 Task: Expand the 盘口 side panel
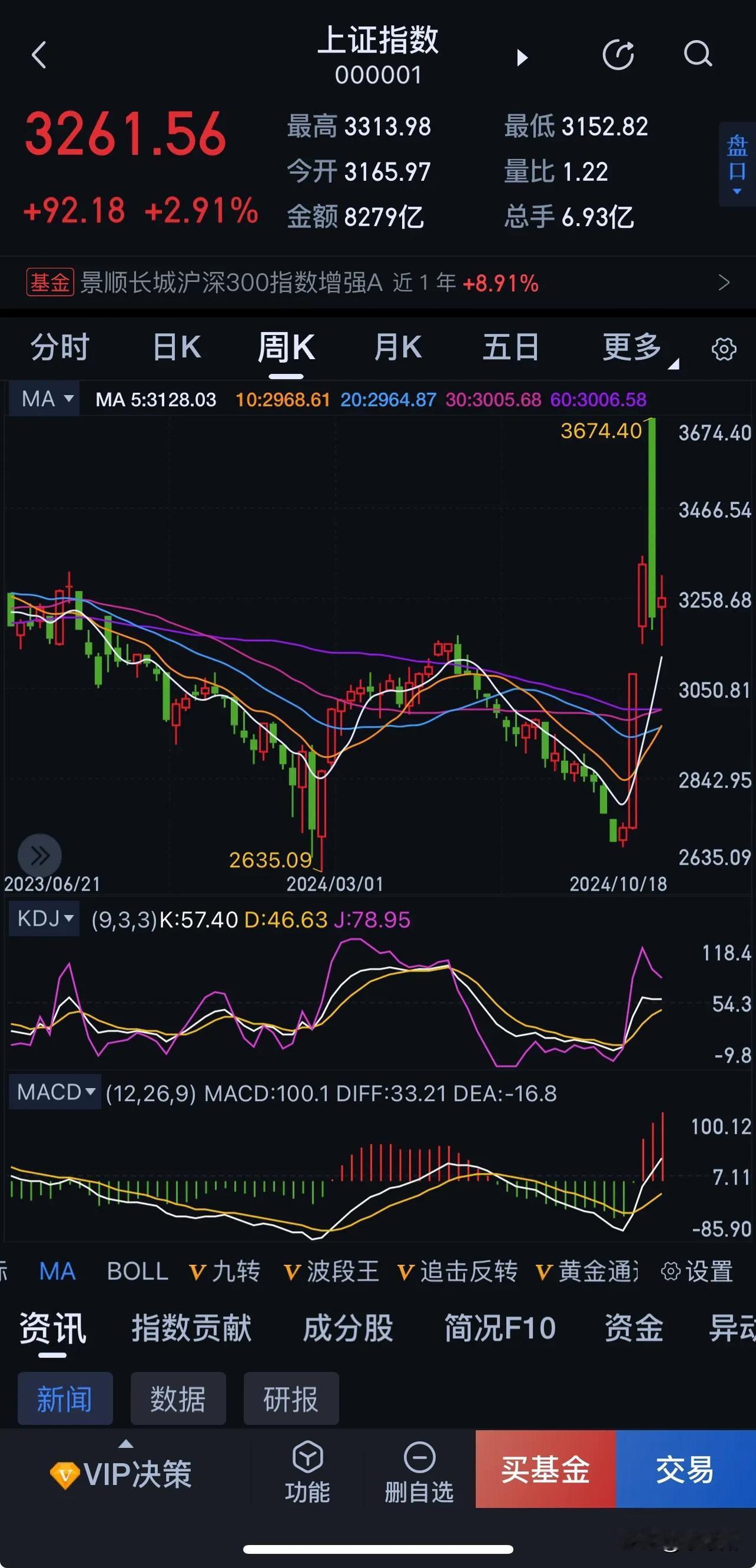737,164
